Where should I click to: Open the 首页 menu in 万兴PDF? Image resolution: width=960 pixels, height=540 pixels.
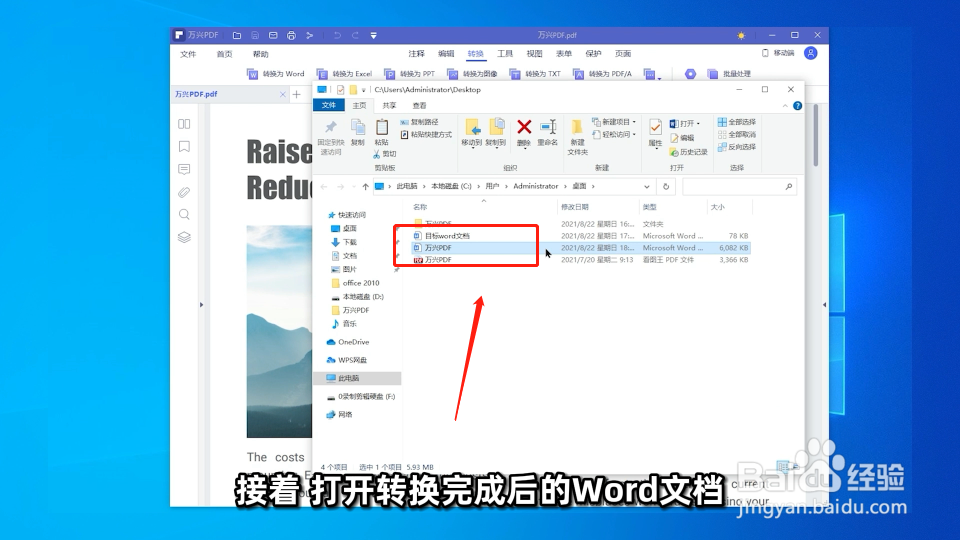tap(224, 54)
